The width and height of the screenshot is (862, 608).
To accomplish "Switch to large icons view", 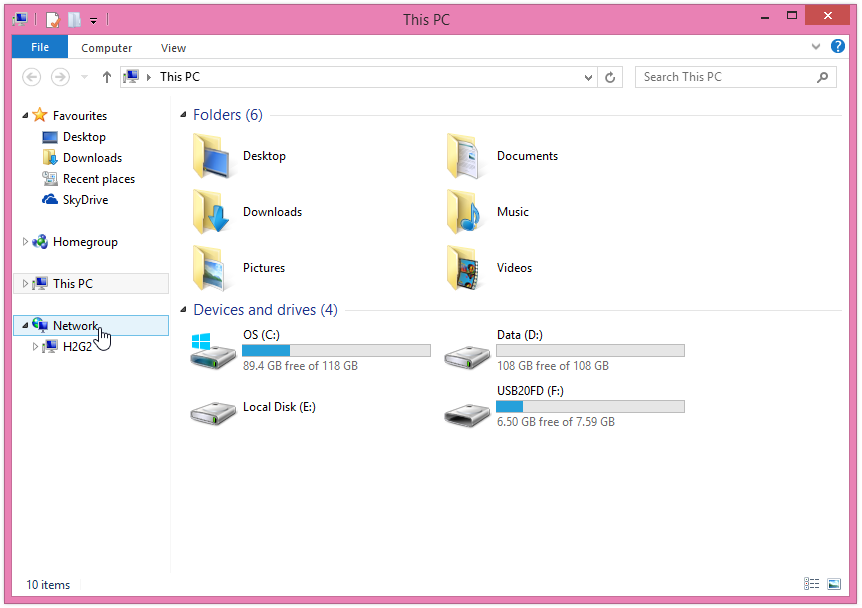I will [x=834, y=584].
